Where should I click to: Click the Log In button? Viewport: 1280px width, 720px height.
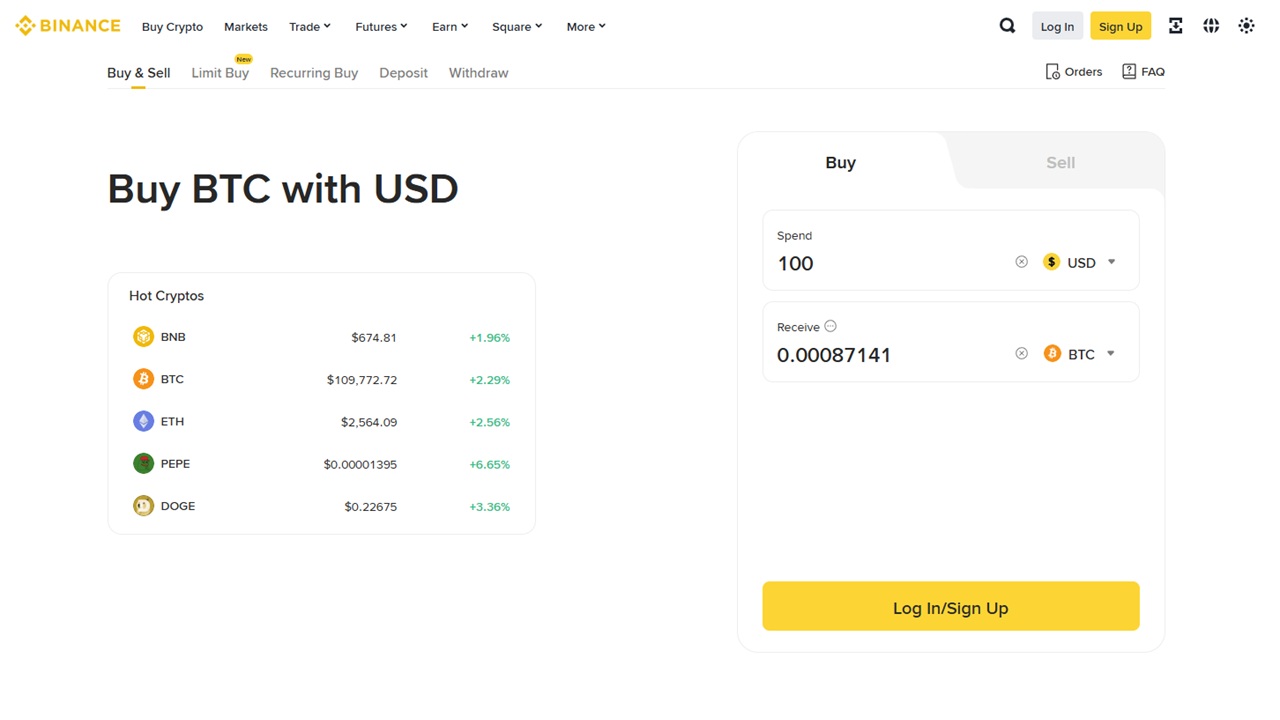tap(1057, 26)
